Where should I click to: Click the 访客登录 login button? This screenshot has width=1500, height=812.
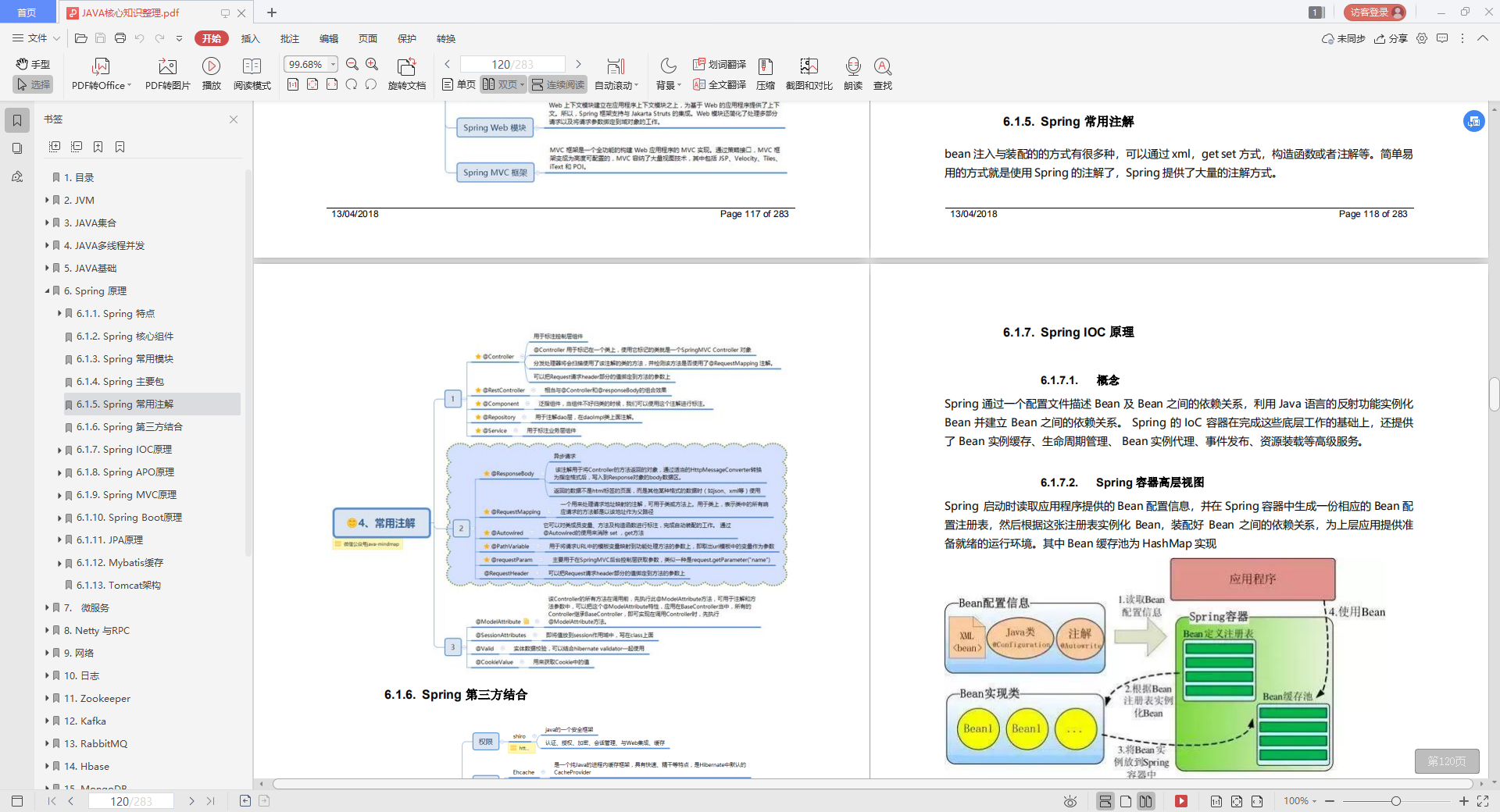coord(1373,12)
